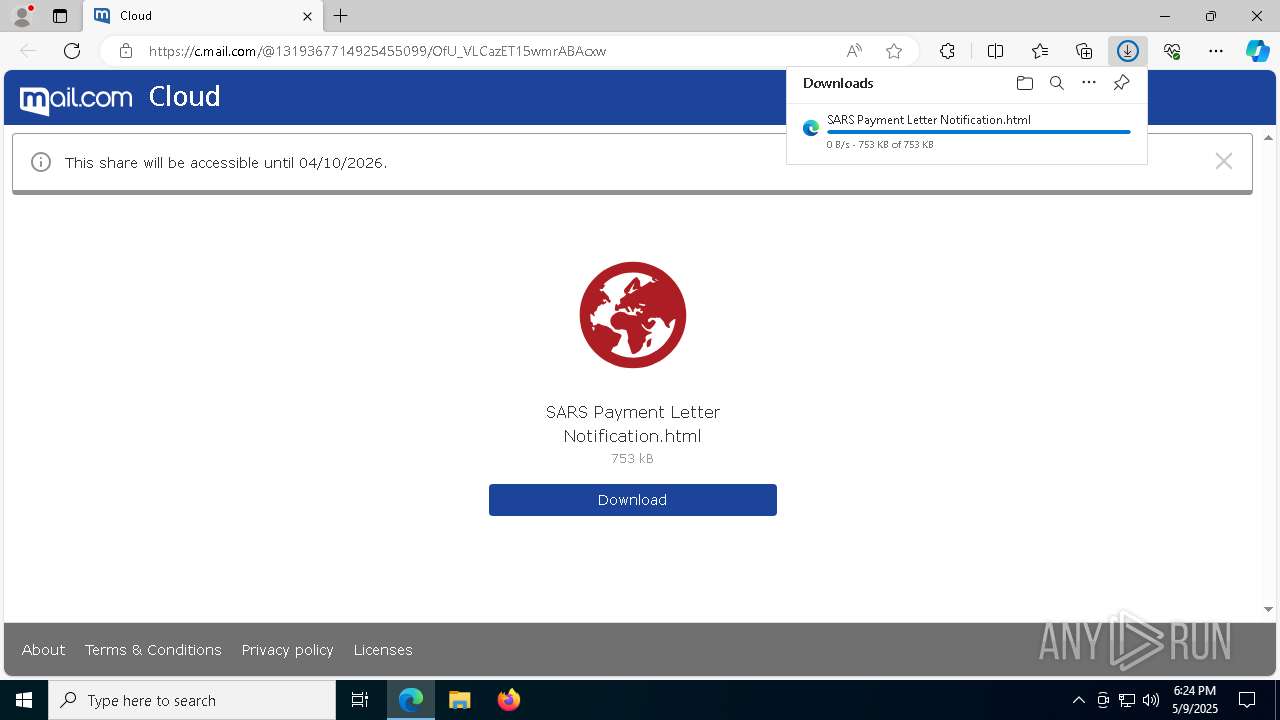Click the taskbar search box
The height and width of the screenshot is (720, 1280).
click(x=192, y=700)
